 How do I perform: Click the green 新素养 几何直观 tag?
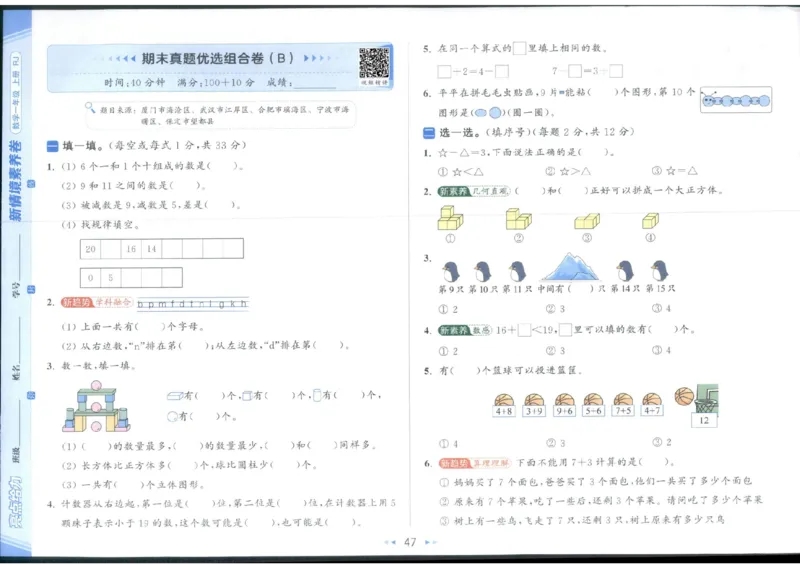click(473, 191)
